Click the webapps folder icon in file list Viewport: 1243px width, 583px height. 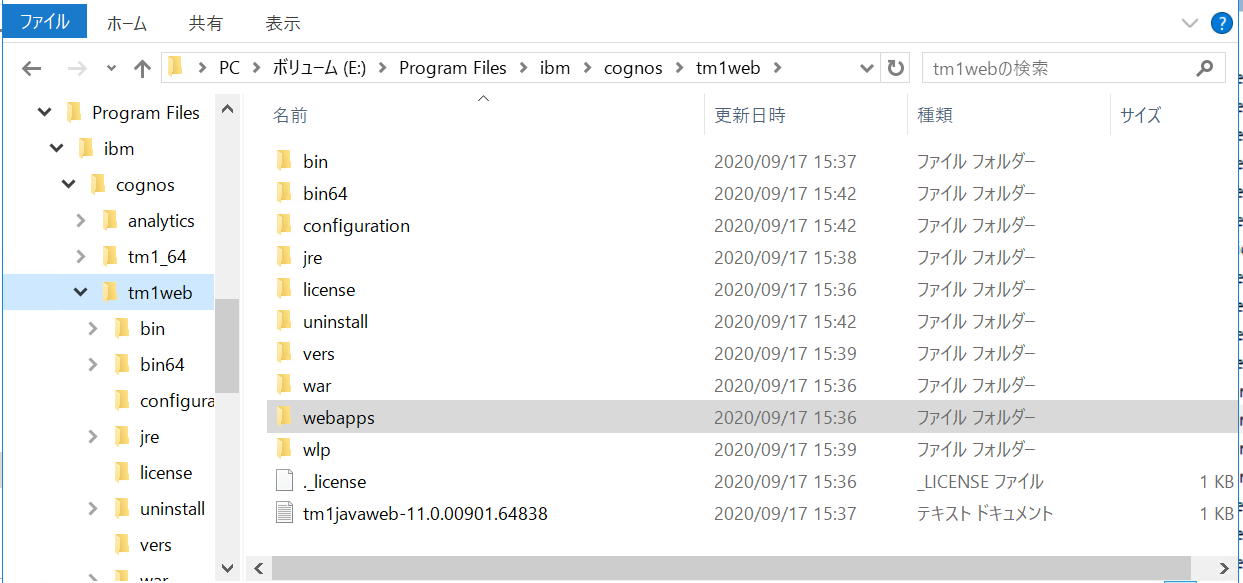285,417
